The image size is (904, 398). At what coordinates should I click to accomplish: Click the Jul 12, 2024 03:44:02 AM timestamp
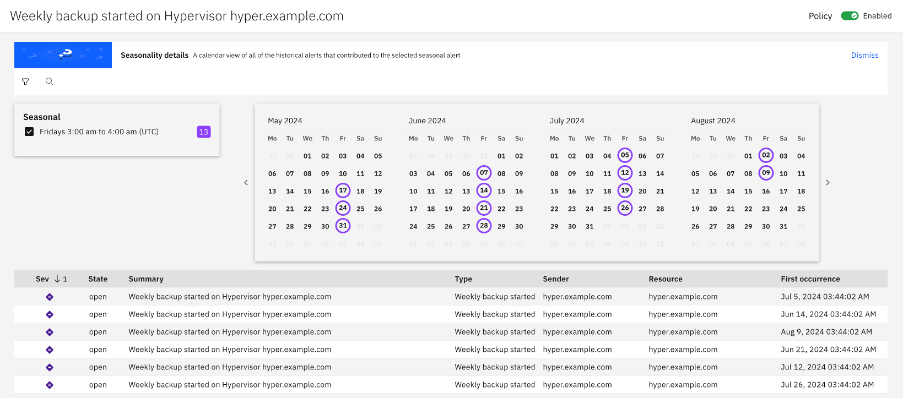pyautogui.click(x=827, y=367)
